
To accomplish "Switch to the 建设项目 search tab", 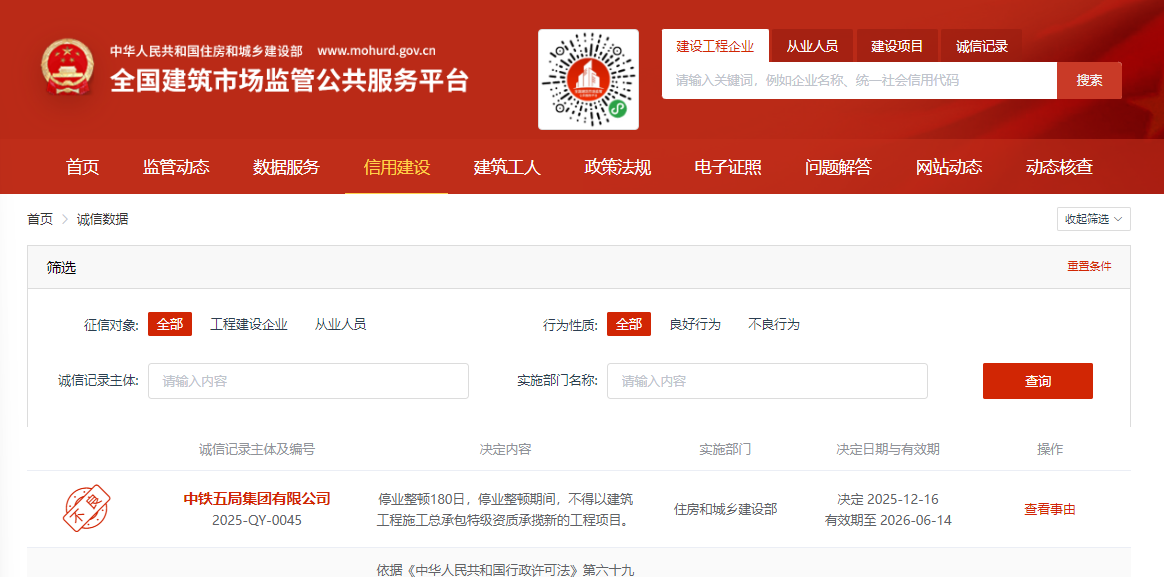I will click(897, 46).
